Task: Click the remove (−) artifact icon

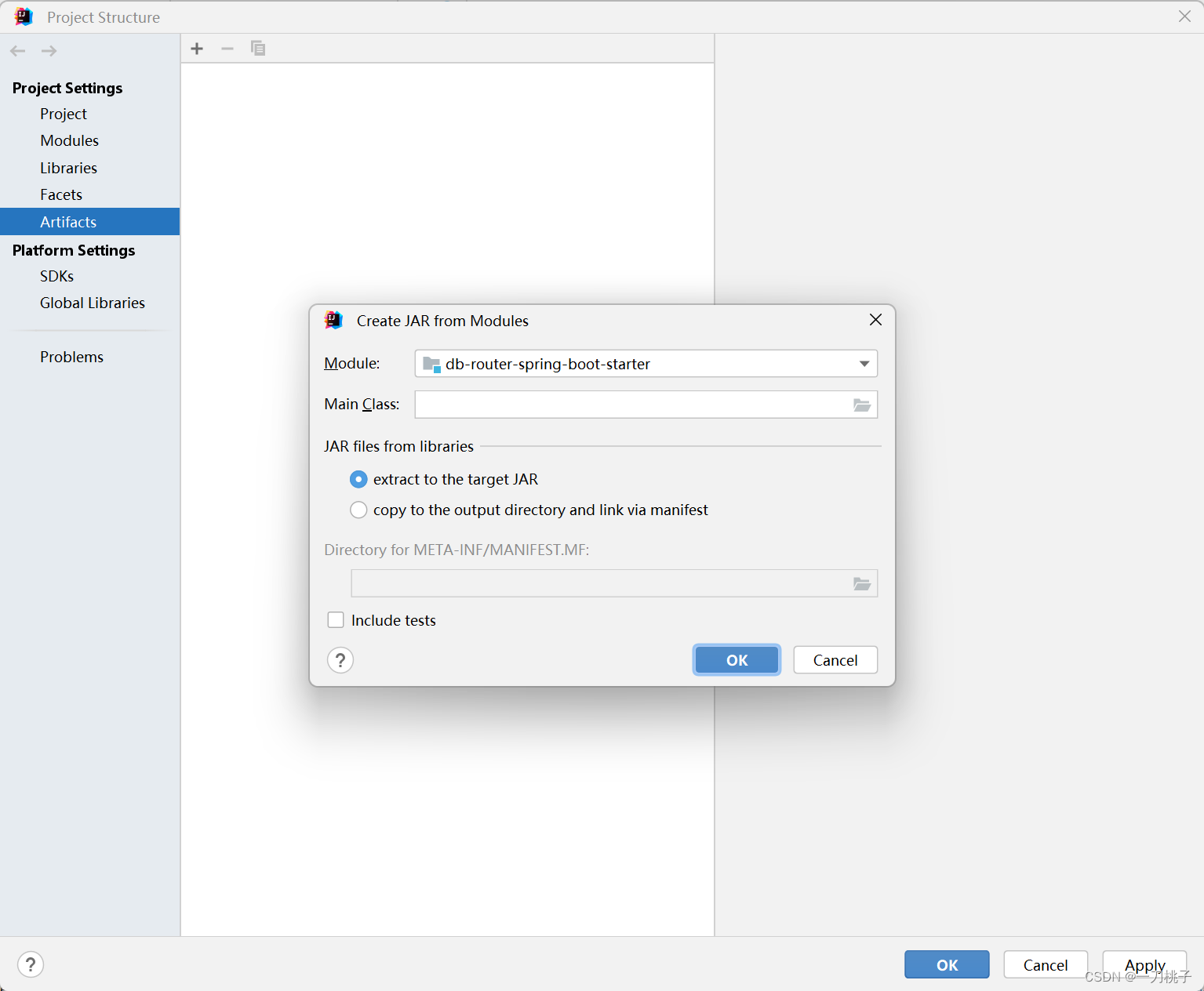Action: pyautogui.click(x=227, y=48)
